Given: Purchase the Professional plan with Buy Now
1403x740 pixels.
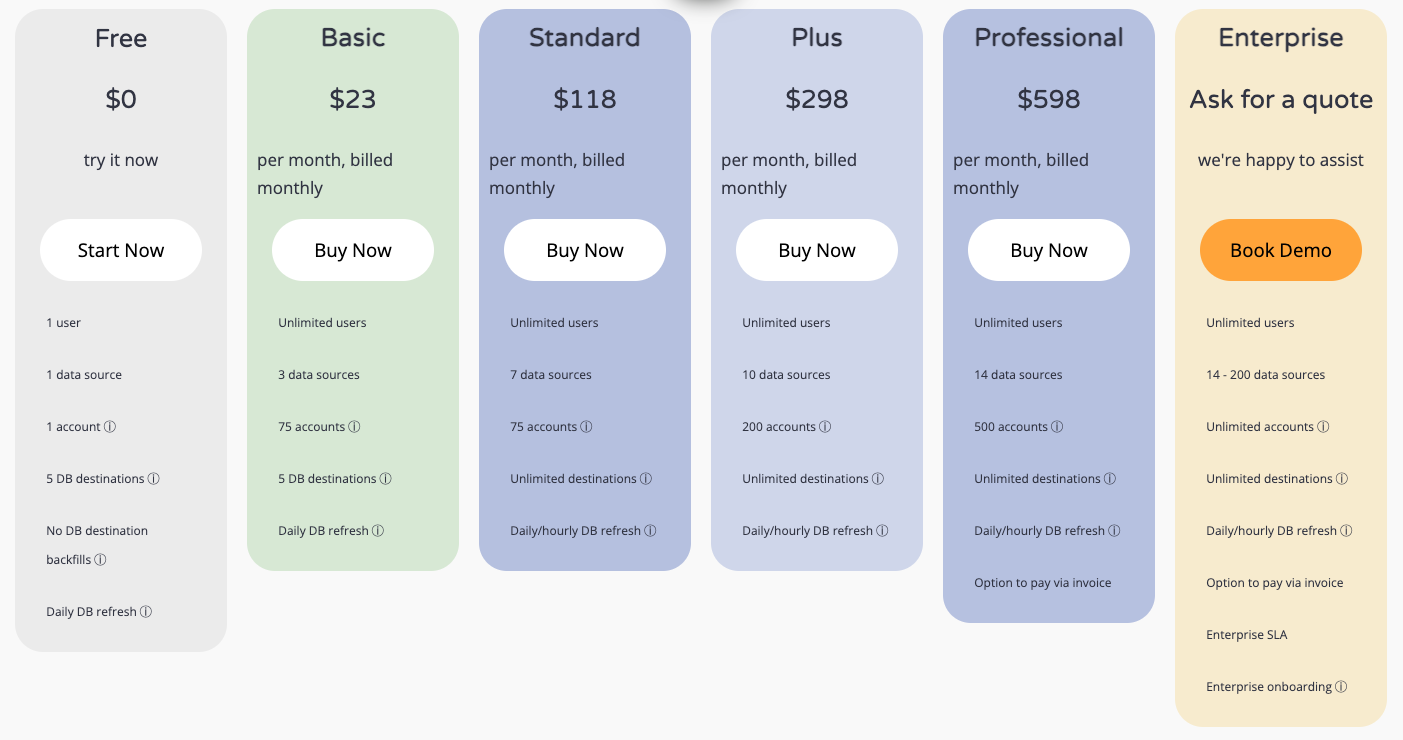Looking at the screenshot, I should click(x=1049, y=250).
